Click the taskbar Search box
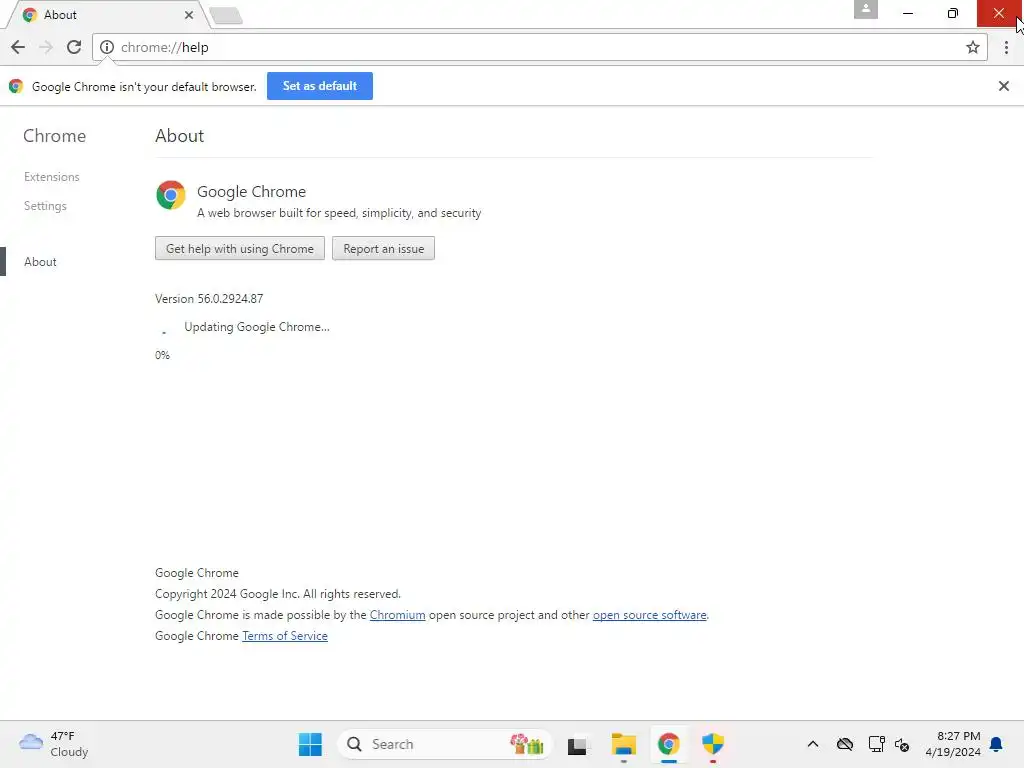1024x768 pixels. coord(445,744)
